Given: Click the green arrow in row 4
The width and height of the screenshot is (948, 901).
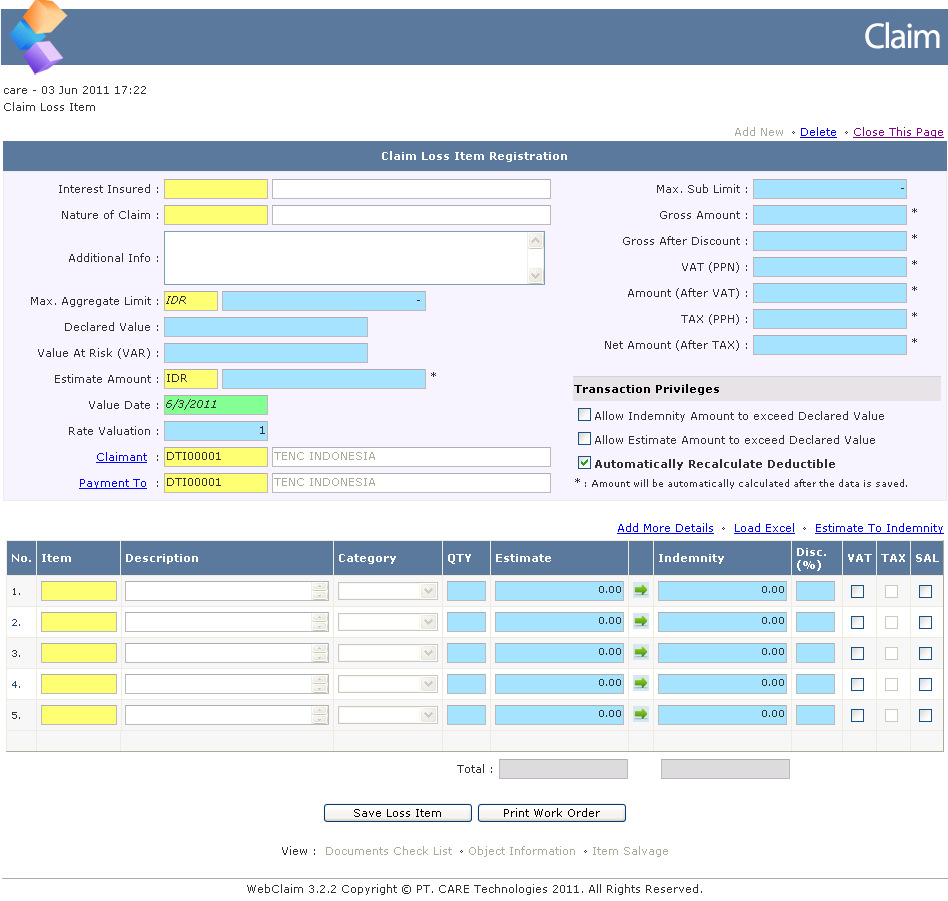Looking at the screenshot, I should click(641, 684).
